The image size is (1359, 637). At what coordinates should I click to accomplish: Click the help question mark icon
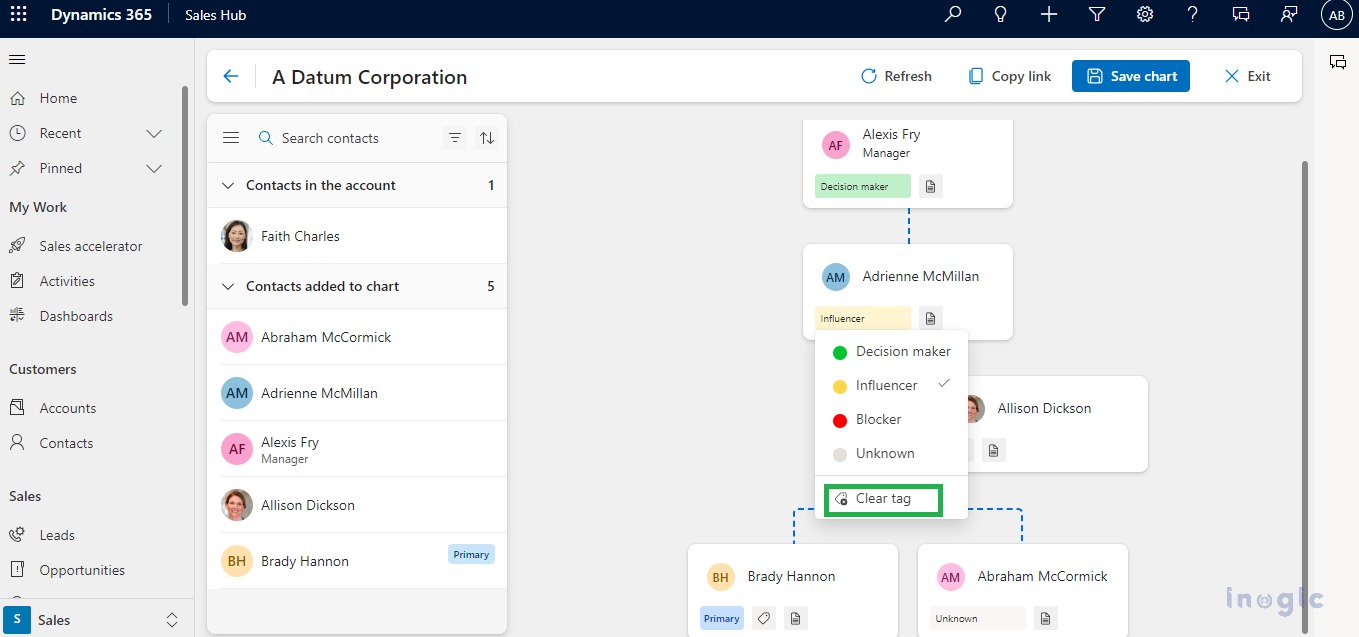pyautogui.click(x=1193, y=14)
